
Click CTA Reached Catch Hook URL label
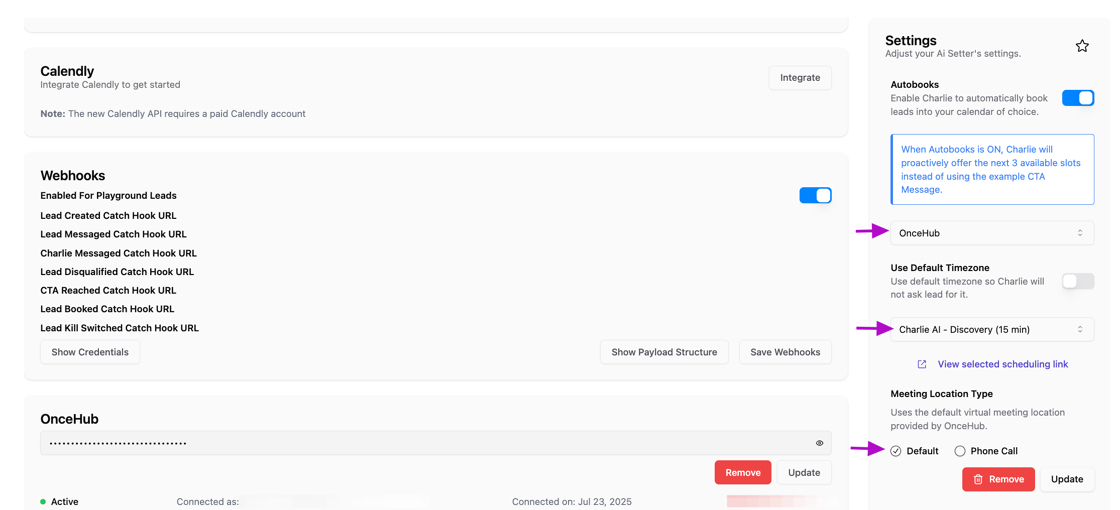pyautogui.click(x=109, y=290)
